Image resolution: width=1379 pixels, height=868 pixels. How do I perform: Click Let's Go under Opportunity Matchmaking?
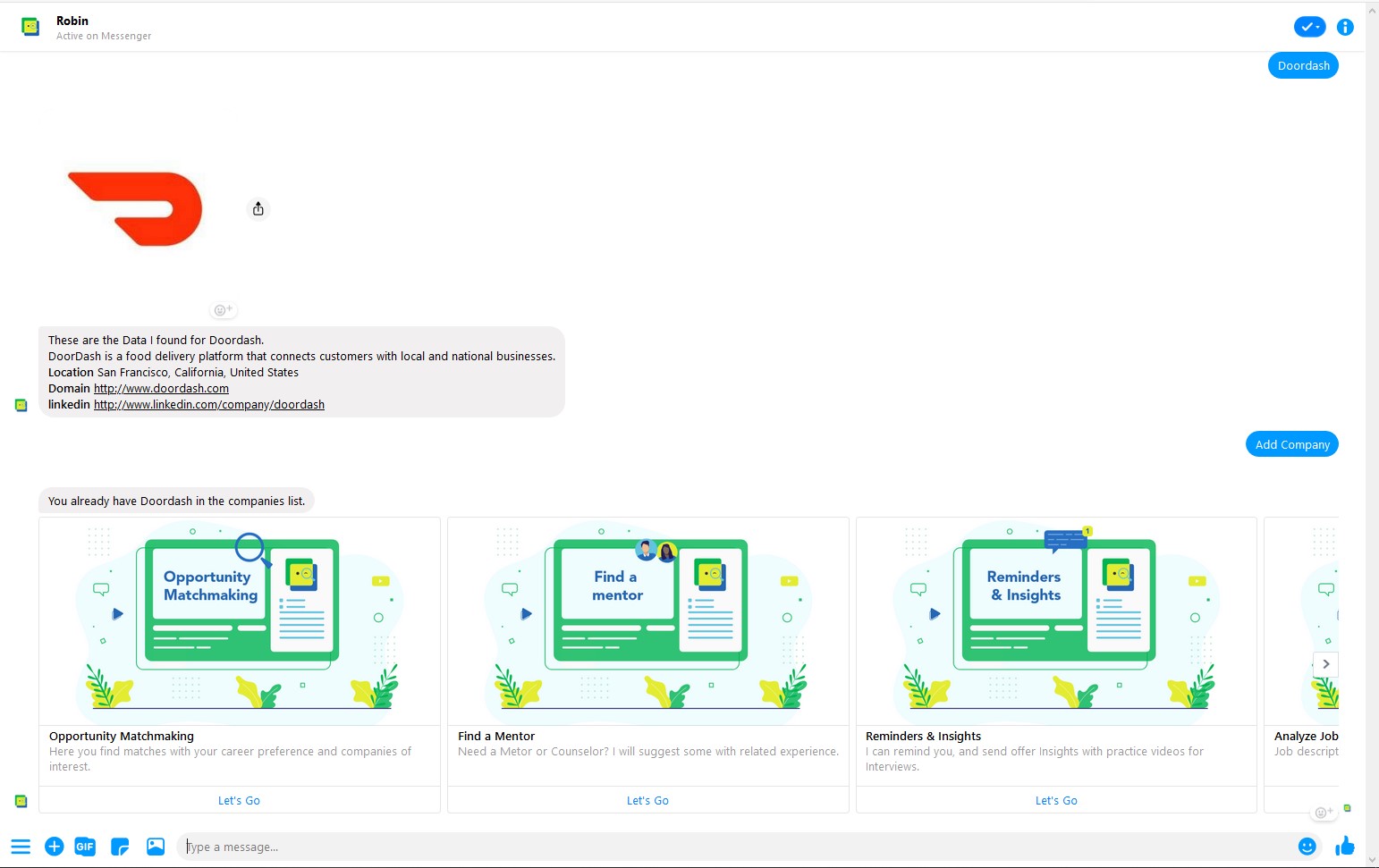tap(240, 800)
